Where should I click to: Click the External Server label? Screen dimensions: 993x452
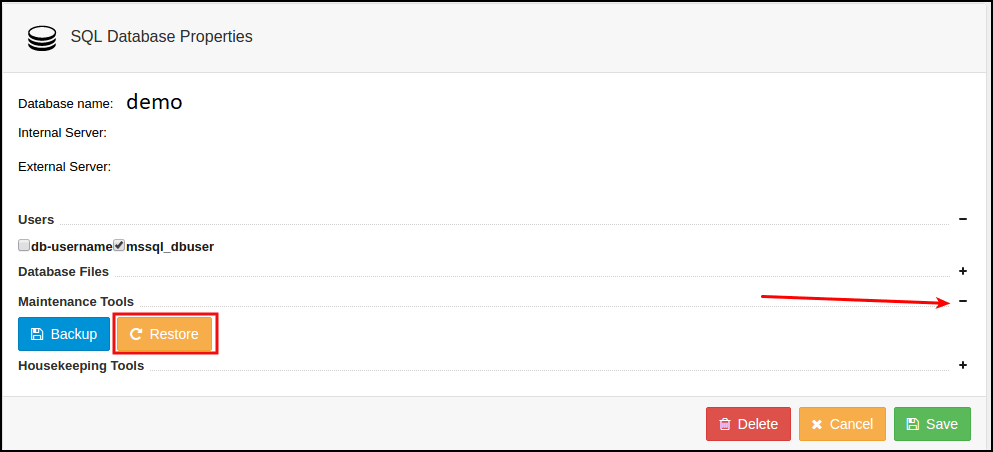tap(64, 166)
